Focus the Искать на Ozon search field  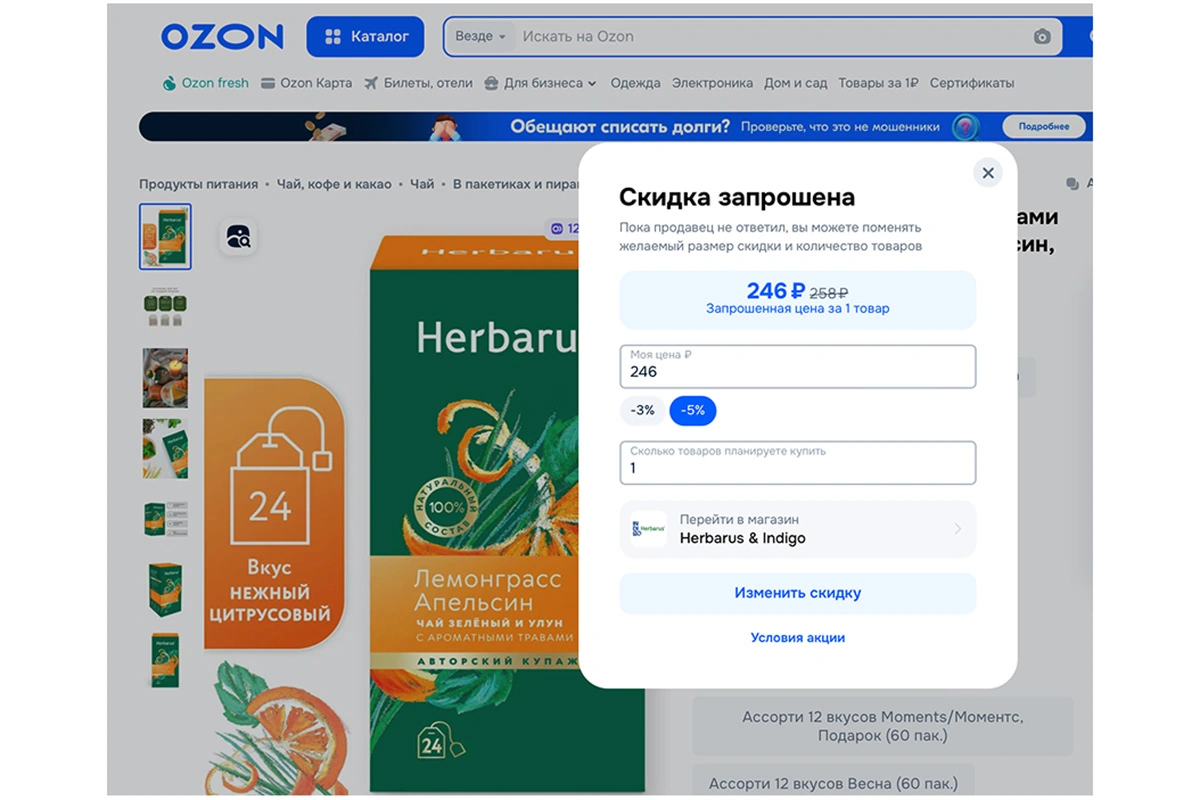point(770,37)
